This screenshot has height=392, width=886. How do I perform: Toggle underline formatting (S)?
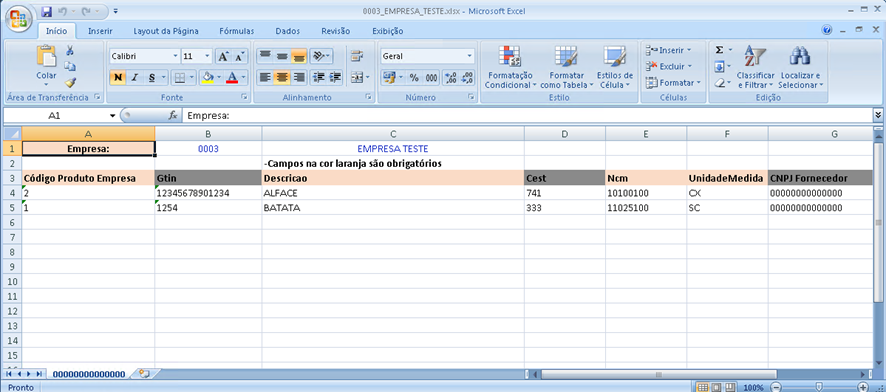[x=152, y=77]
